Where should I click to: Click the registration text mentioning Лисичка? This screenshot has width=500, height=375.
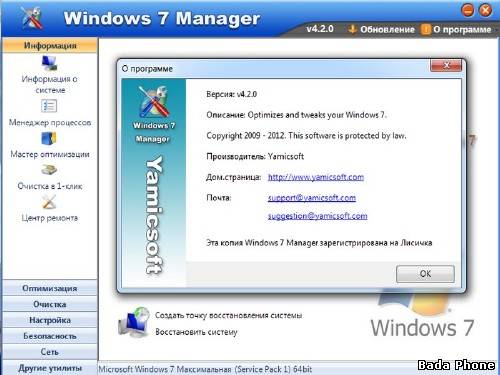[319, 243]
